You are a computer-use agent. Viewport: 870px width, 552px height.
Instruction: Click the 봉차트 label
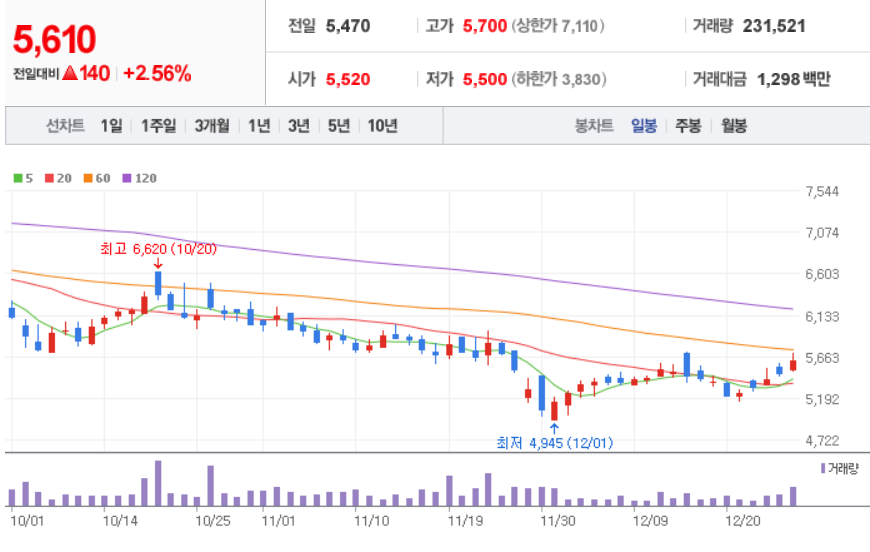[x=594, y=126]
